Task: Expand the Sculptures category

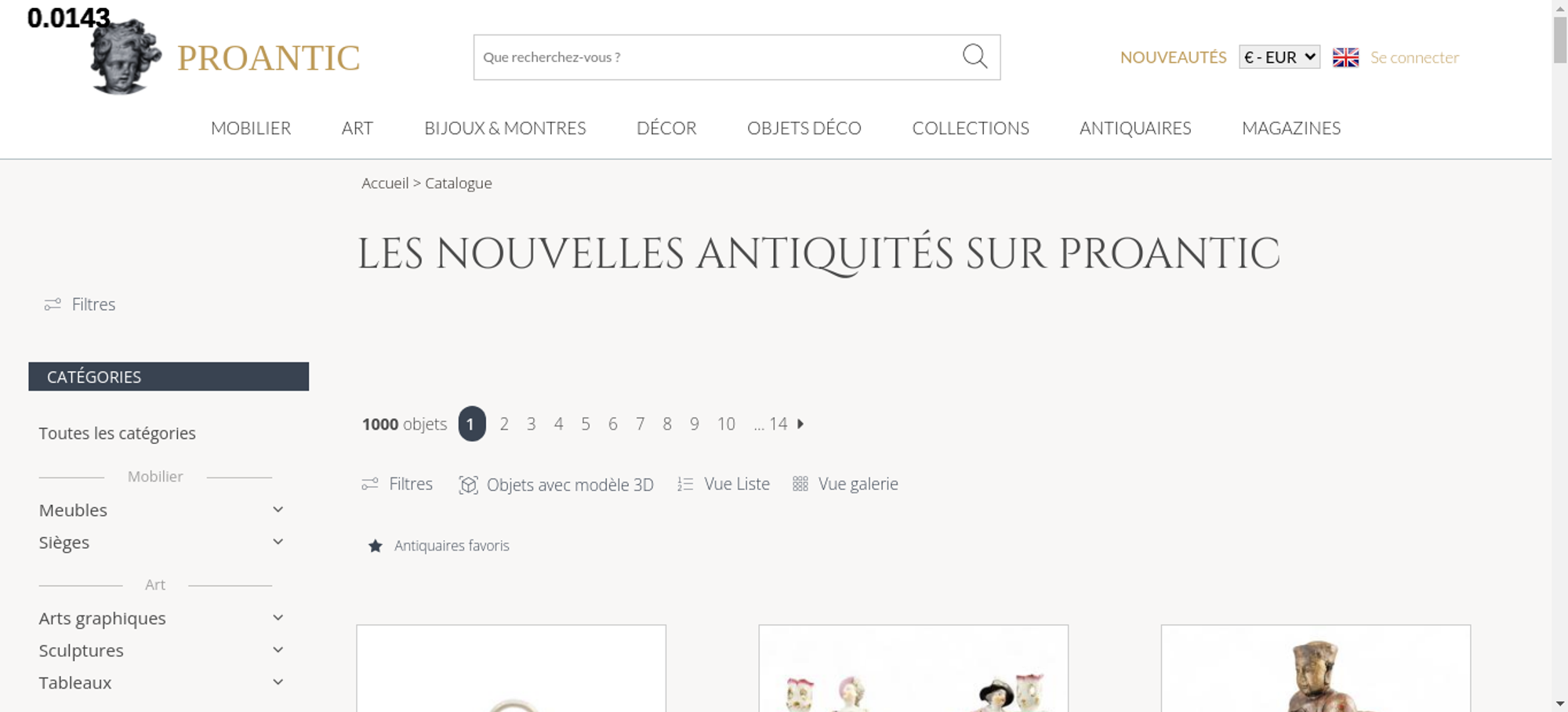Action: click(278, 650)
